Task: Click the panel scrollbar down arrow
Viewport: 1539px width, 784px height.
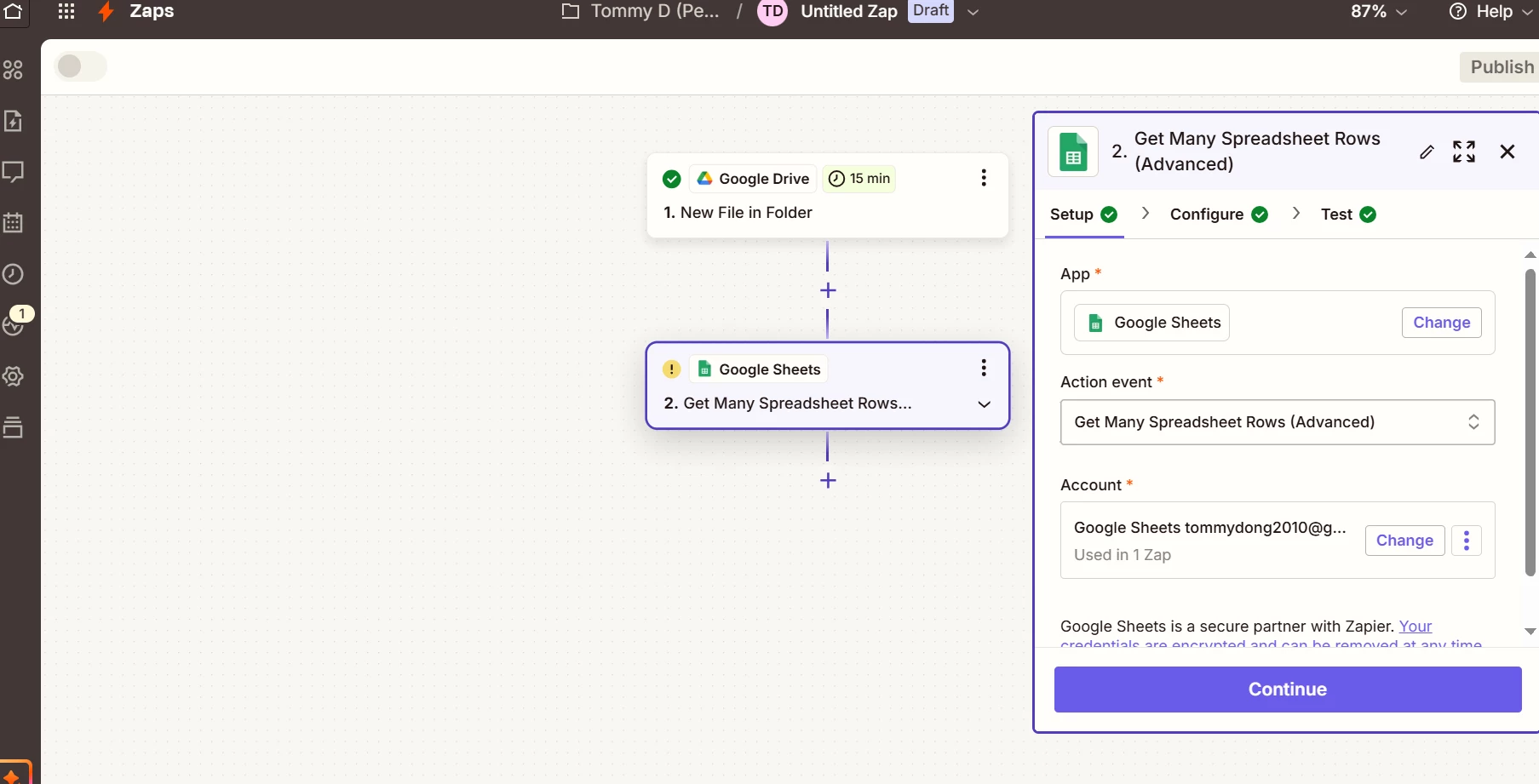Action: point(1530,632)
